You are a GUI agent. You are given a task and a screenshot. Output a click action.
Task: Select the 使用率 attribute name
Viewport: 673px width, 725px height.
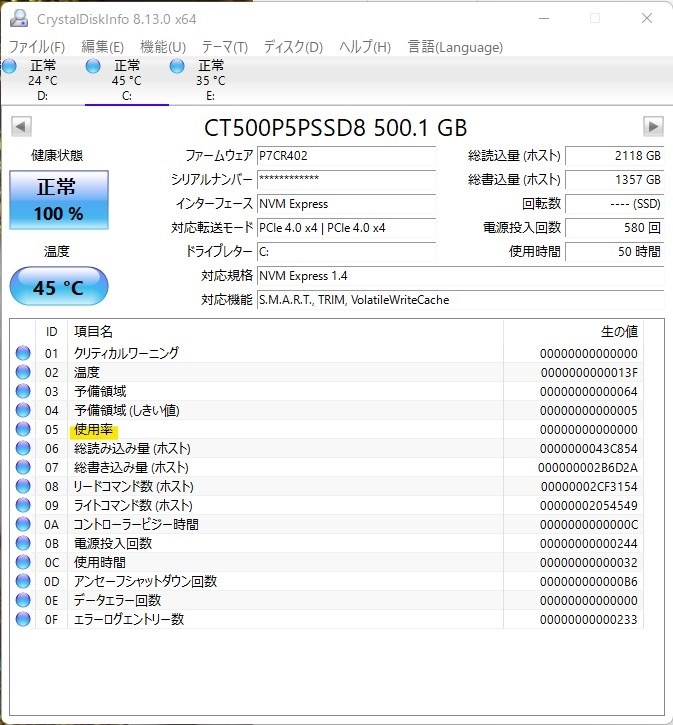(93, 430)
